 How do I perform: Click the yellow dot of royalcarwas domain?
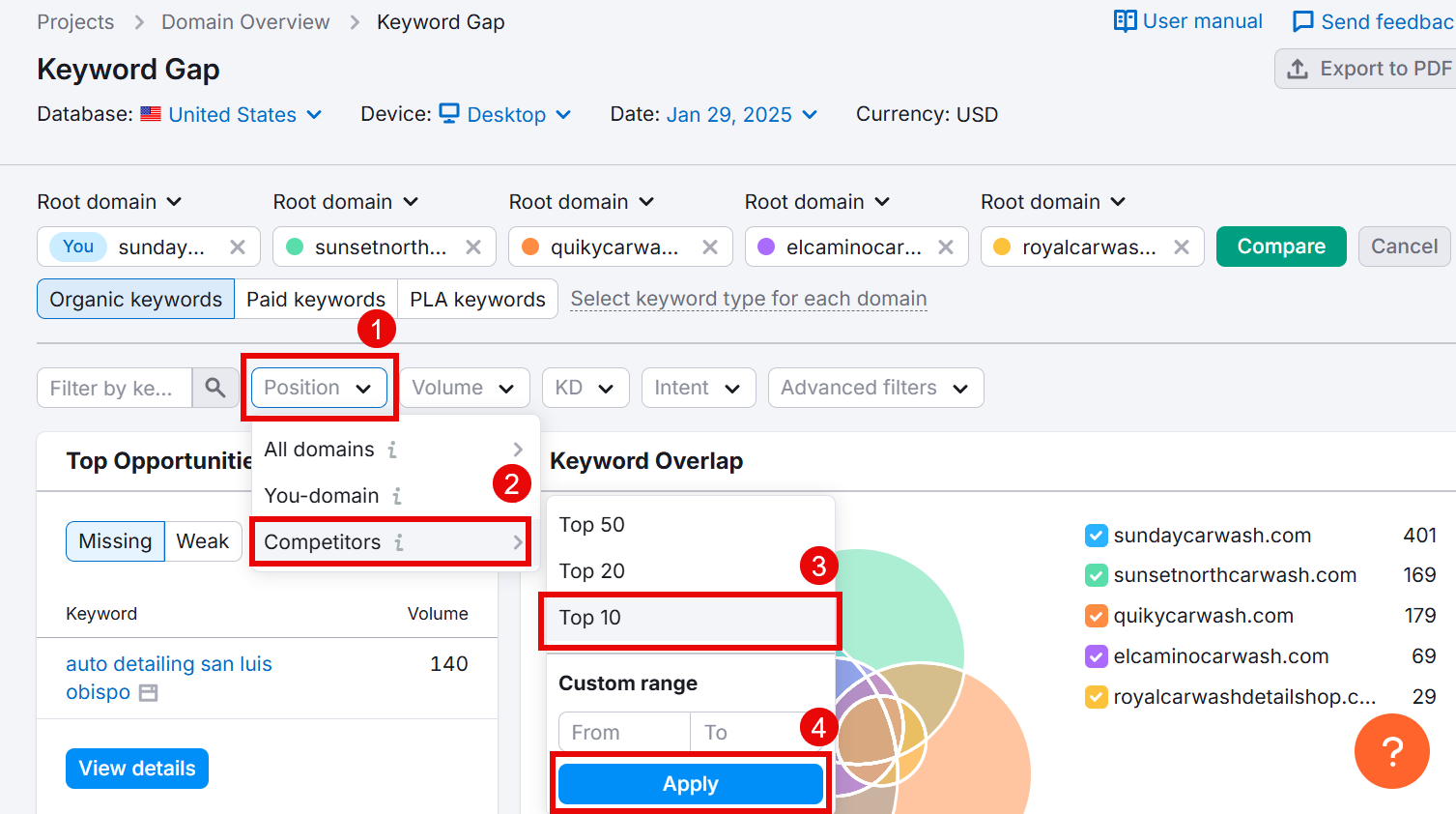[x=1002, y=247]
